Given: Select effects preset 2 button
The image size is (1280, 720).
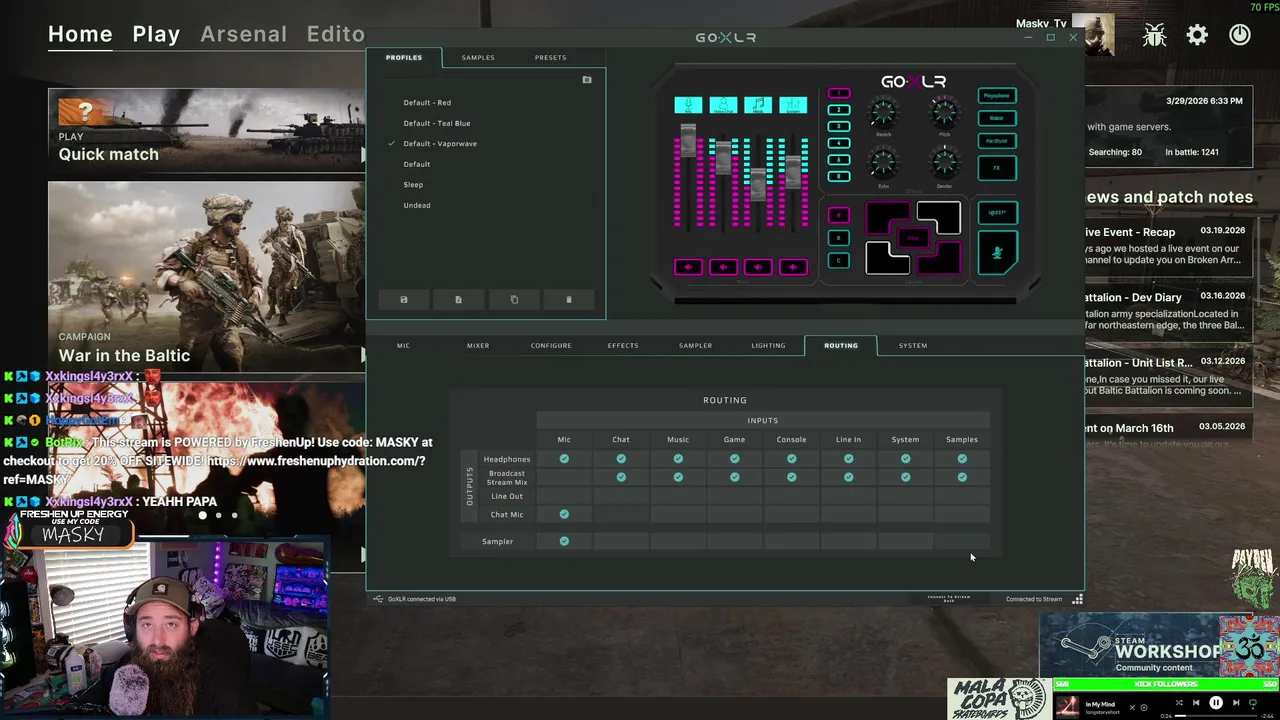Looking at the screenshot, I should tap(839, 110).
